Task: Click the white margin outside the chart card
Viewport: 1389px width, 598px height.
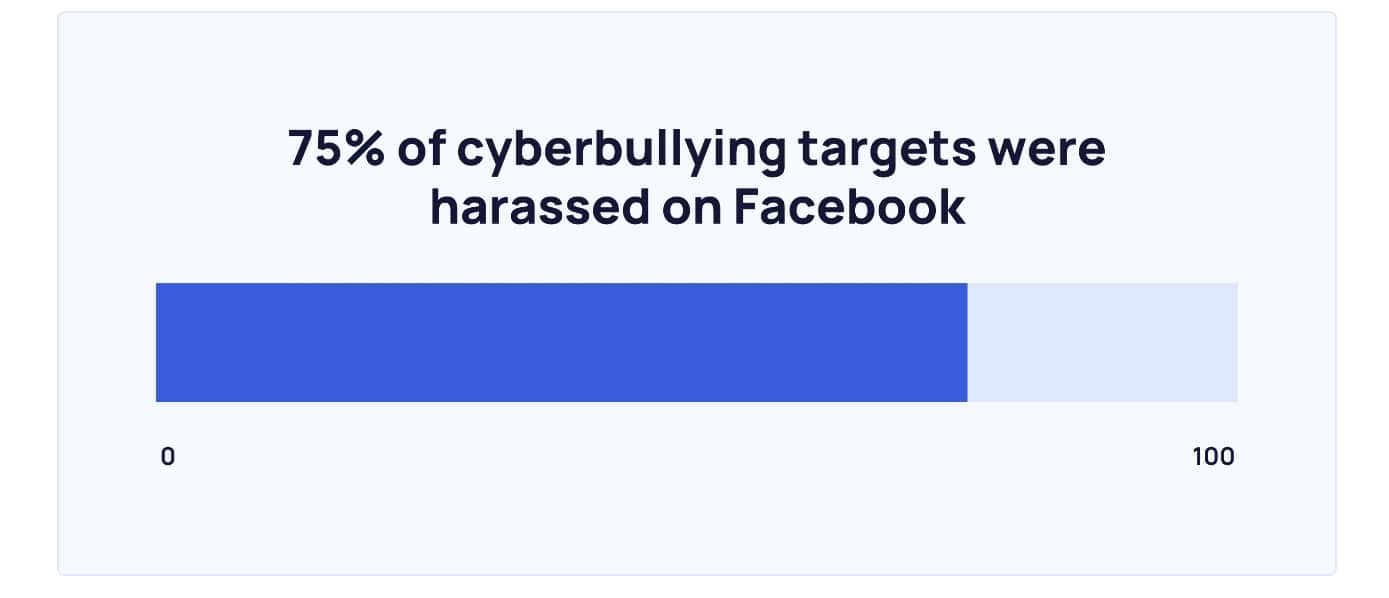Action: pos(28,300)
